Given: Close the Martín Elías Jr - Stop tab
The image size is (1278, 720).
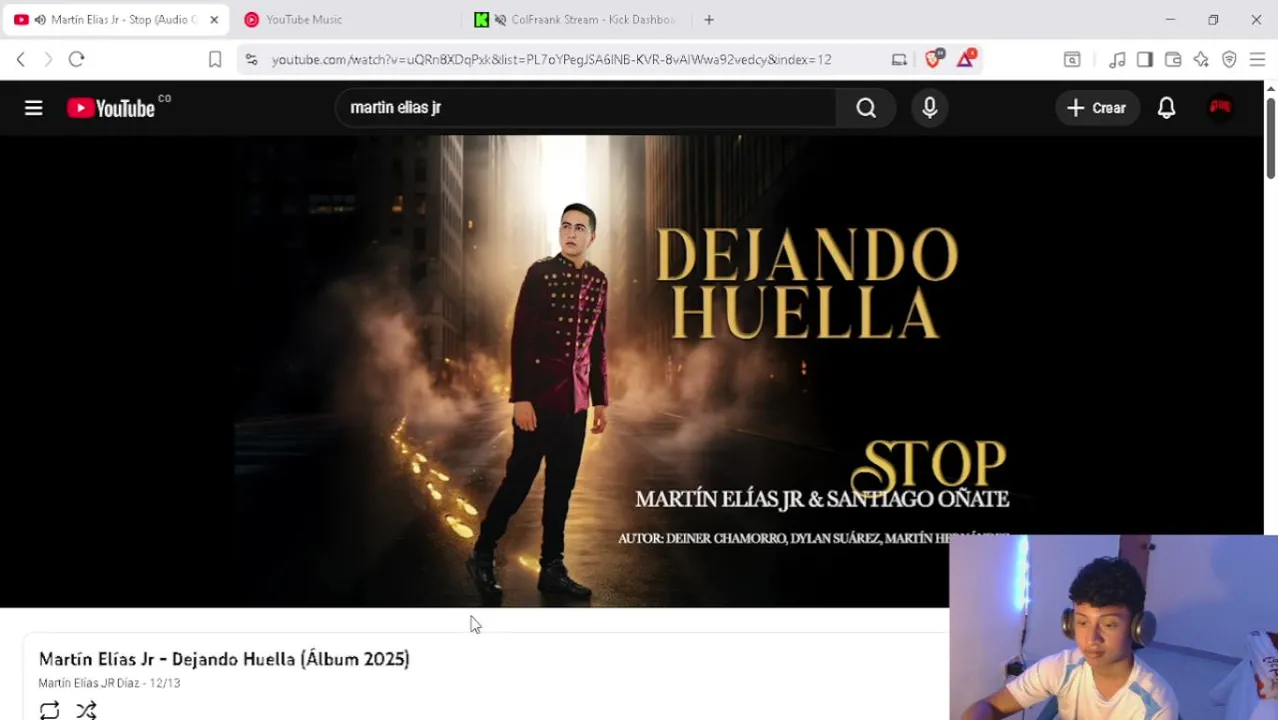Looking at the screenshot, I should click(214, 20).
